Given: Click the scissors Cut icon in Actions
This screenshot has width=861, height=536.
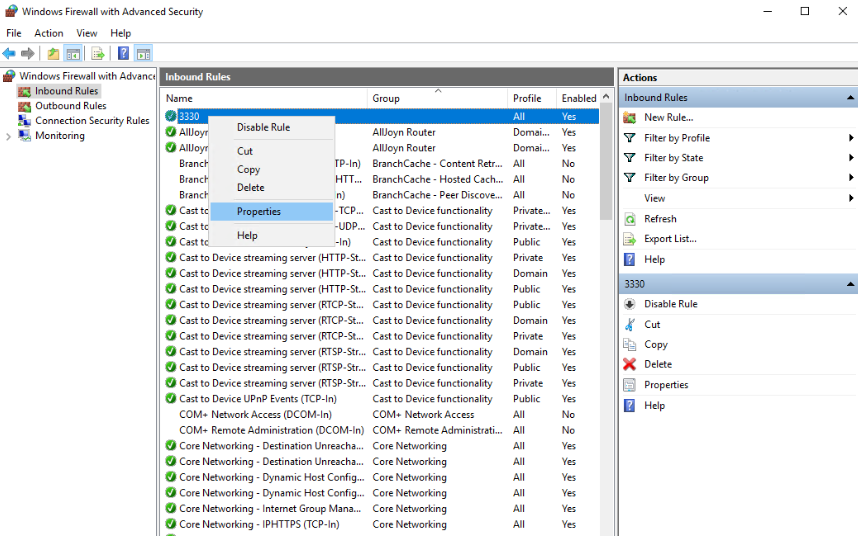Looking at the screenshot, I should (630, 325).
